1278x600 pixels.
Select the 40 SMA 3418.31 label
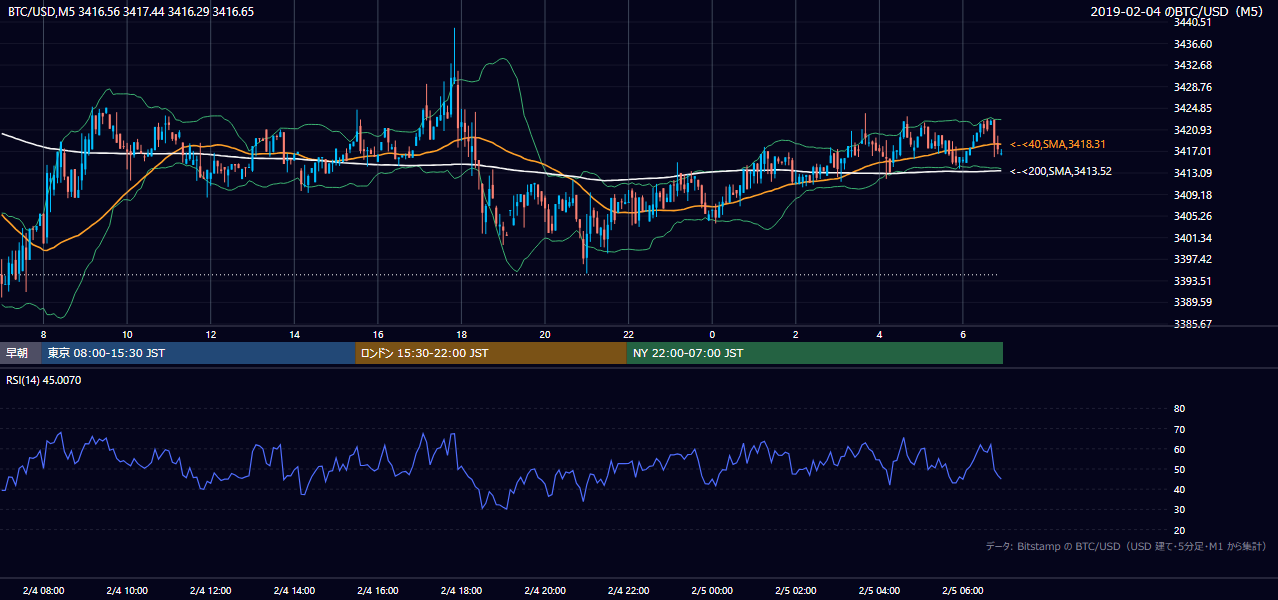[x=1060, y=145]
